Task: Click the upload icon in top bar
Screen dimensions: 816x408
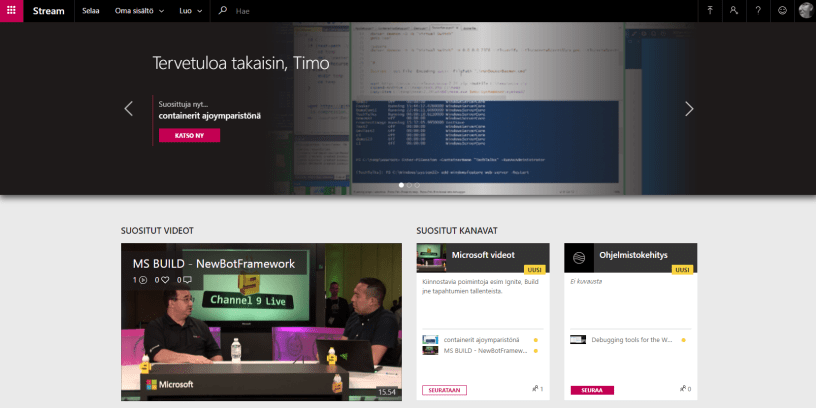Action: click(x=710, y=10)
